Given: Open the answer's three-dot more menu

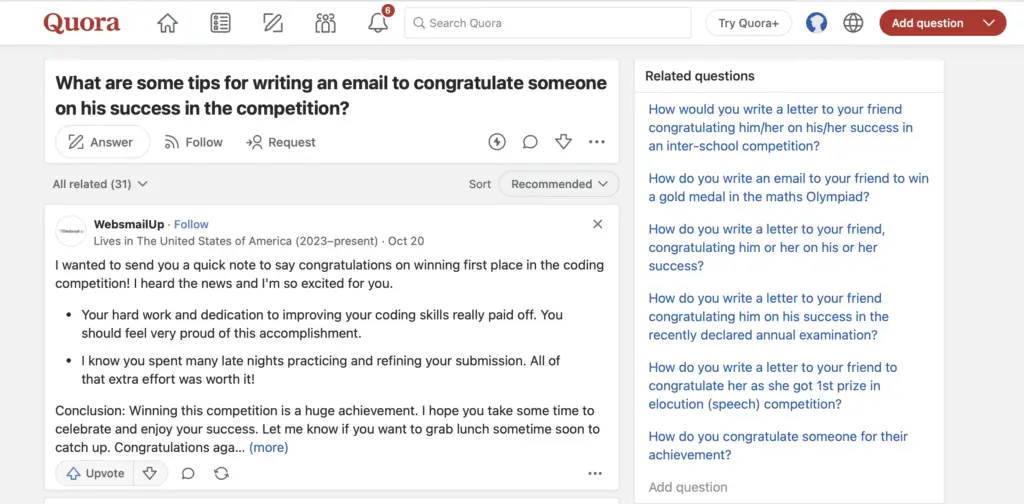Looking at the screenshot, I should (595, 473).
